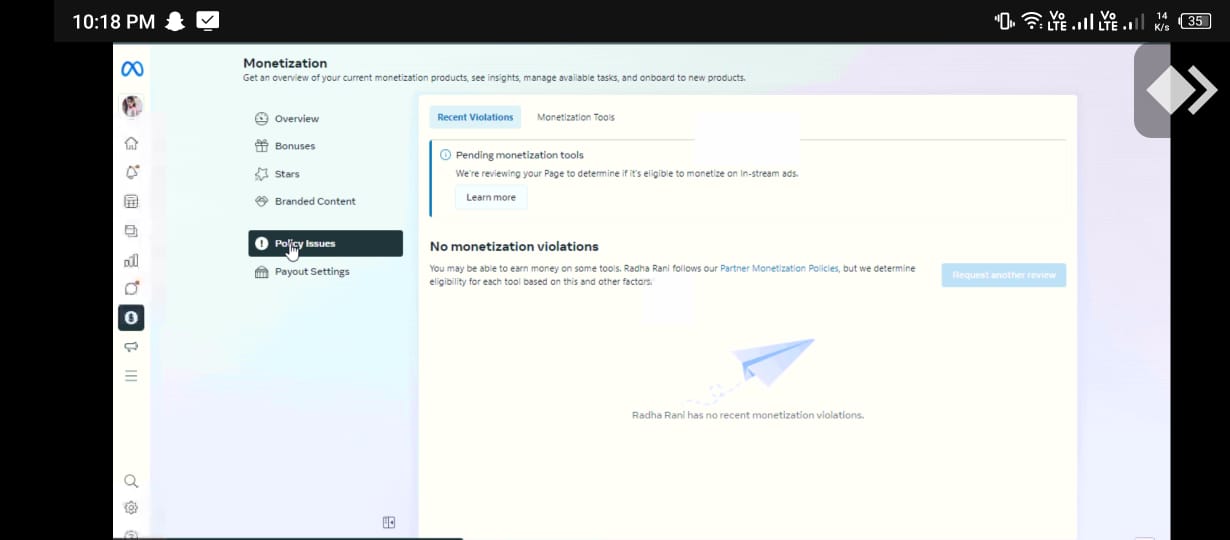Open notifications bell icon

click(x=131, y=172)
